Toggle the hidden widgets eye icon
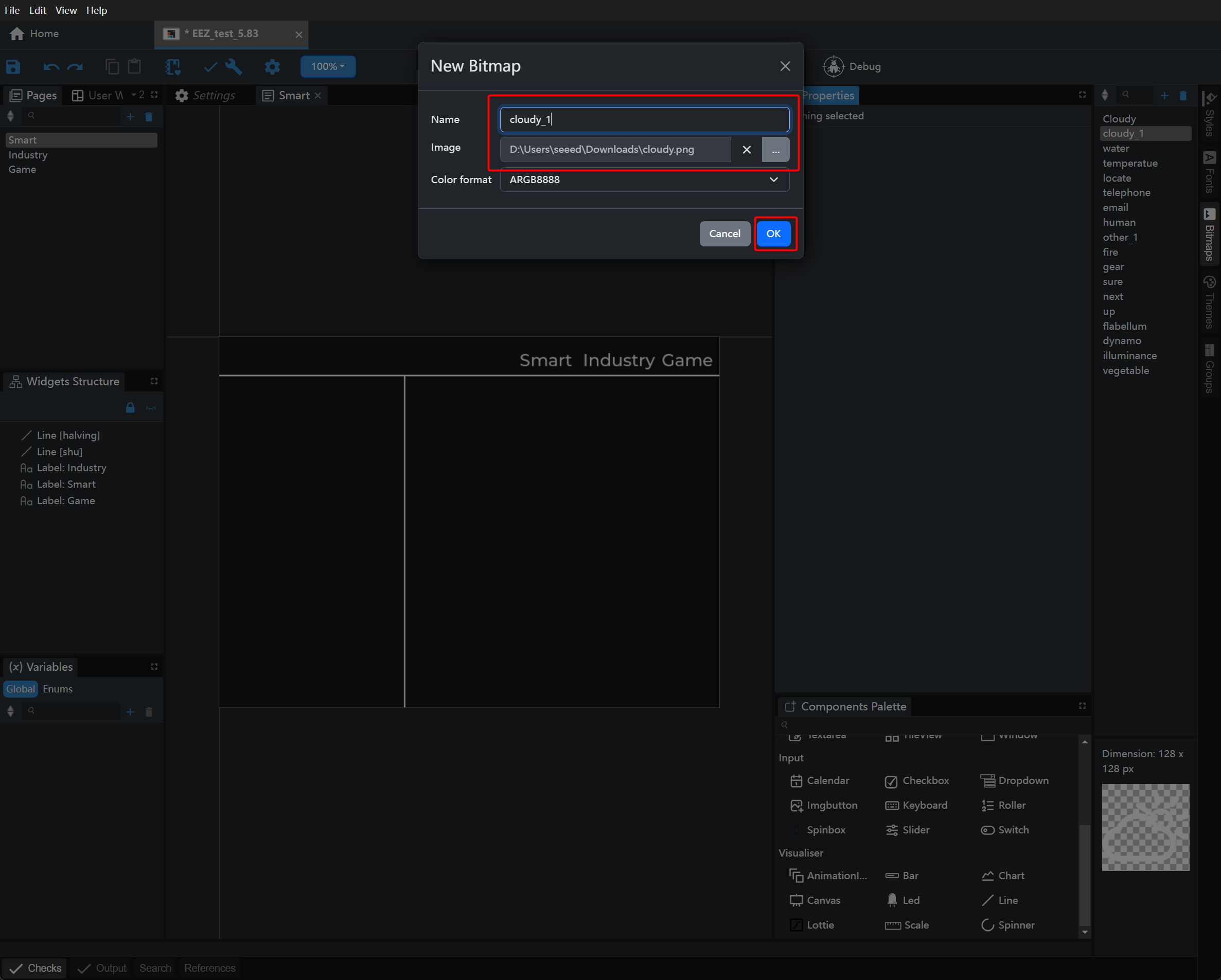 151,407
